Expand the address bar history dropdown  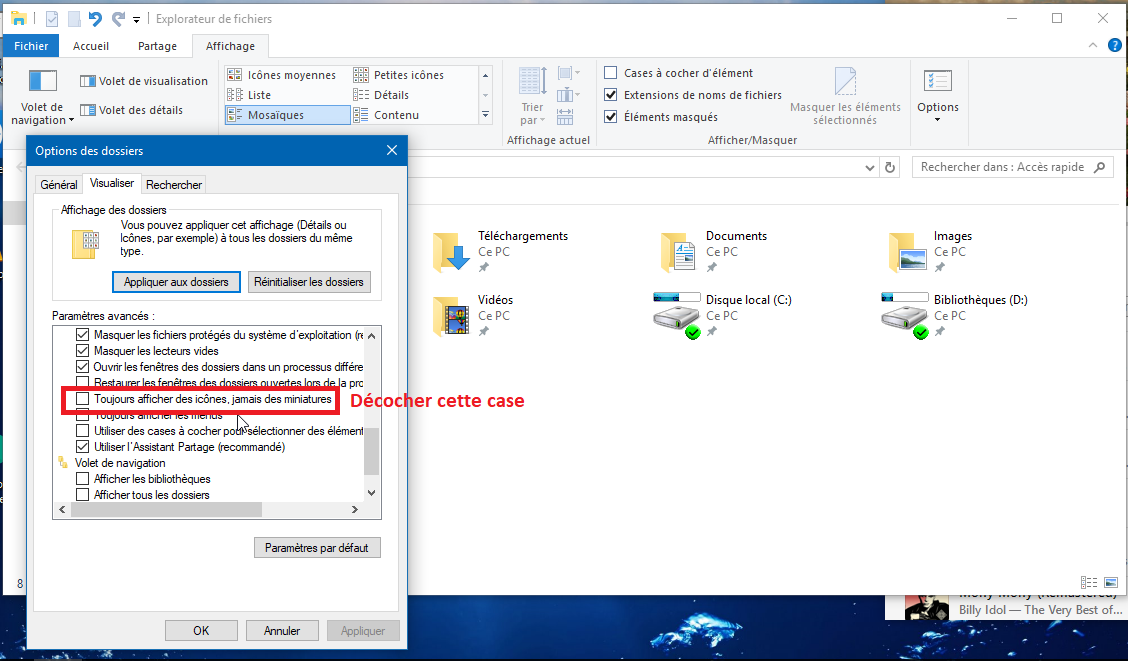tap(870, 168)
